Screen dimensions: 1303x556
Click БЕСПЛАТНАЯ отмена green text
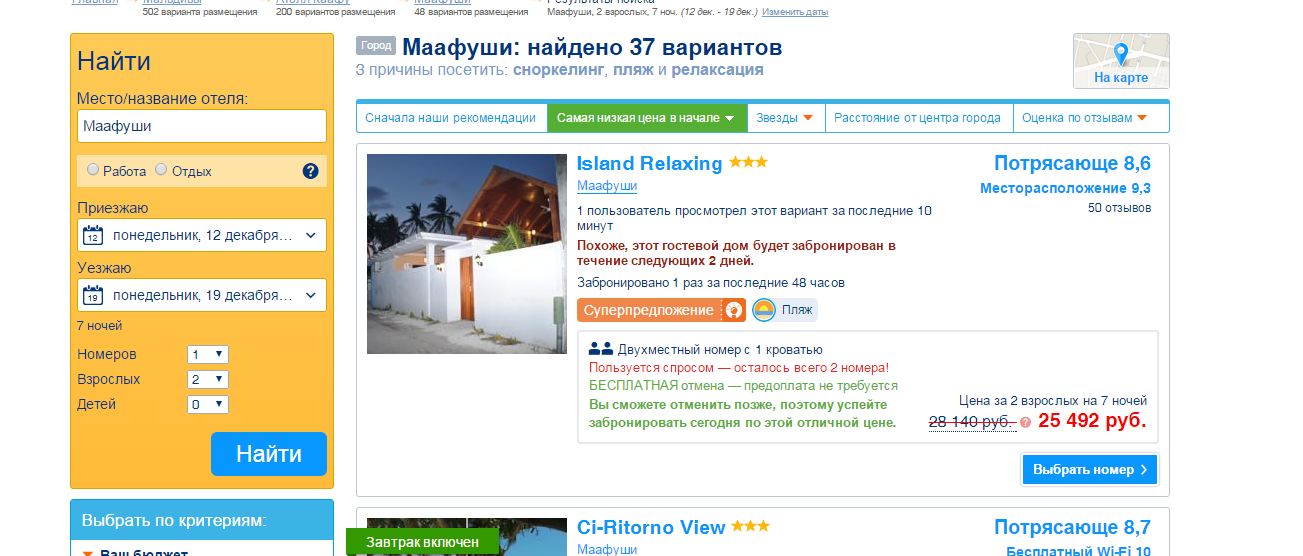click(743, 385)
